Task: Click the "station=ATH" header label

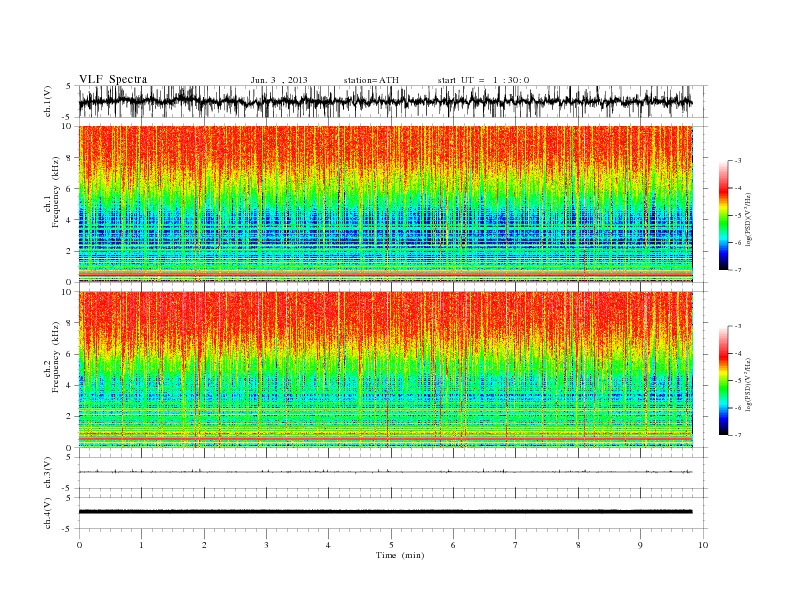Action: point(371,80)
